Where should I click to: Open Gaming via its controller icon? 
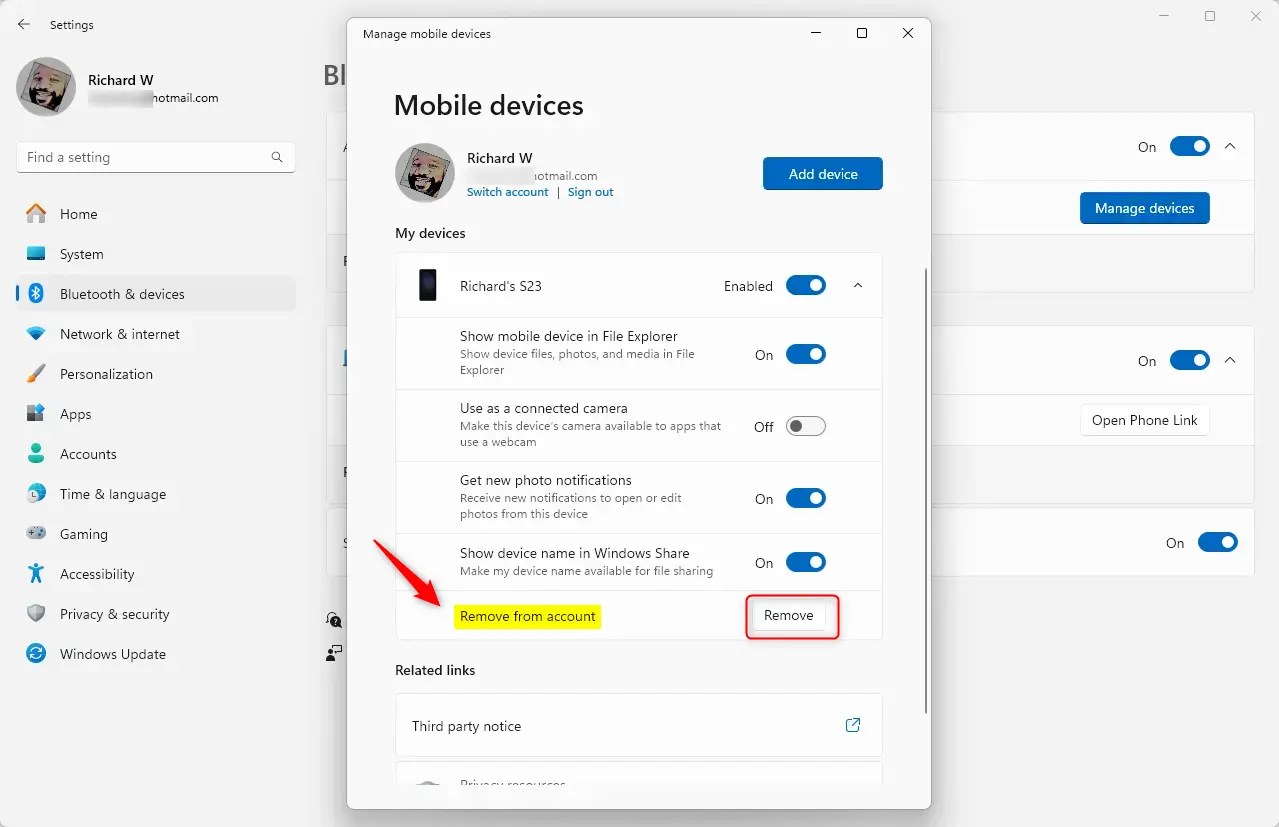pos(36,534)
